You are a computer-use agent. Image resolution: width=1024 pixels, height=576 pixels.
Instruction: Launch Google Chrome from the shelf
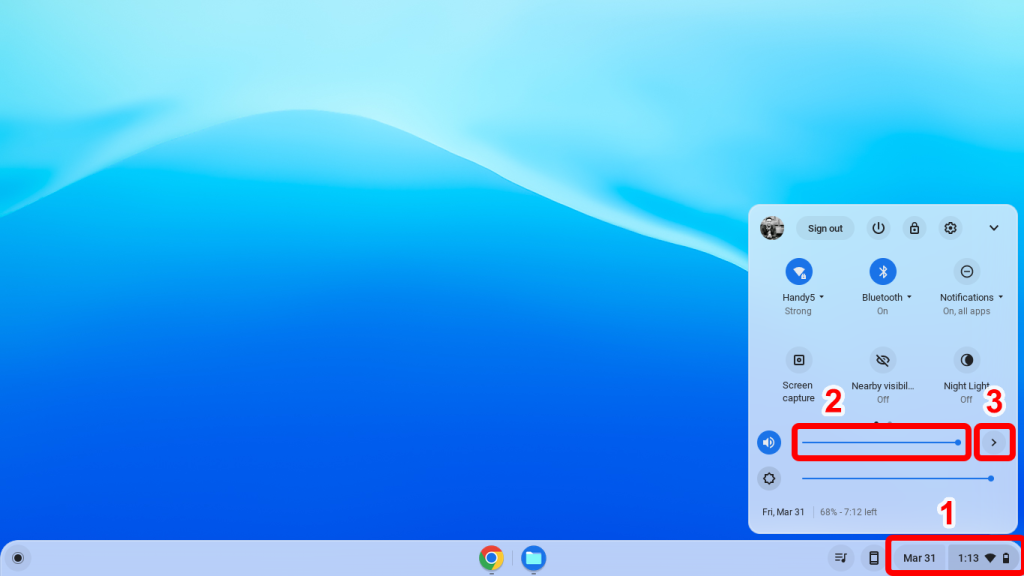coord(491,557)
